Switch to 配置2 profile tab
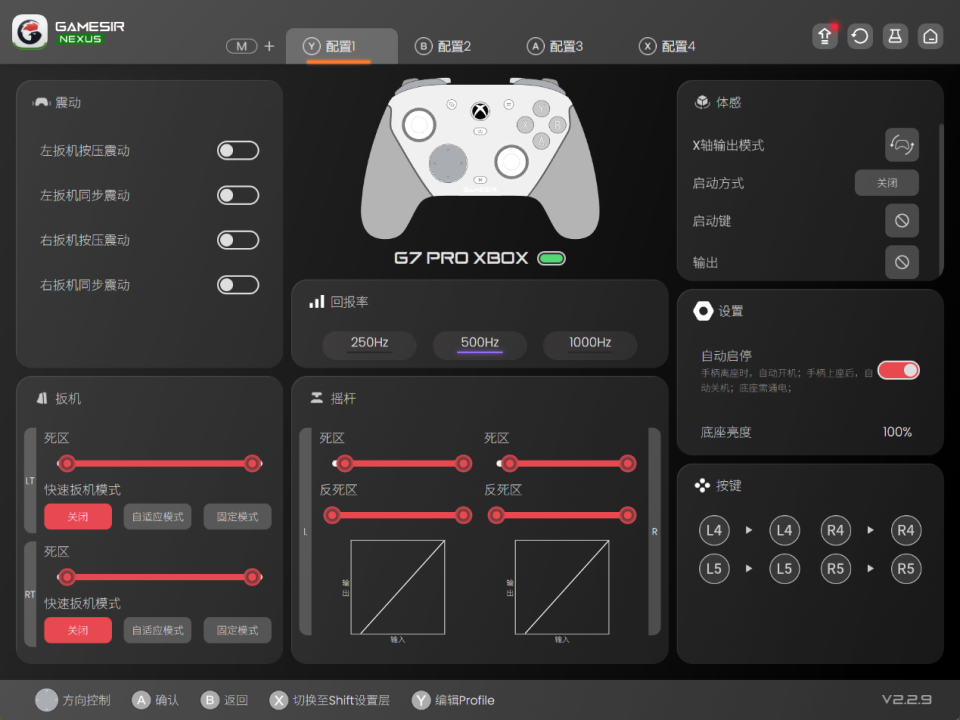960x720 pixels. pyautogui.click(x=443, y=46)
